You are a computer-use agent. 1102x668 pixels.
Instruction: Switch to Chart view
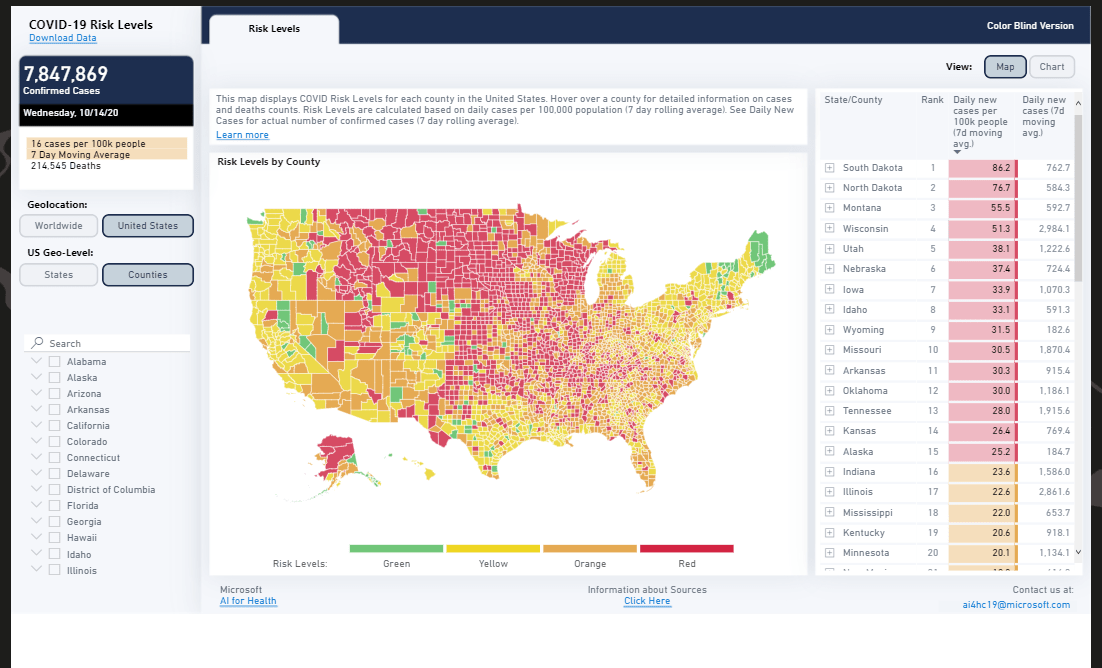coord(1052,67)
